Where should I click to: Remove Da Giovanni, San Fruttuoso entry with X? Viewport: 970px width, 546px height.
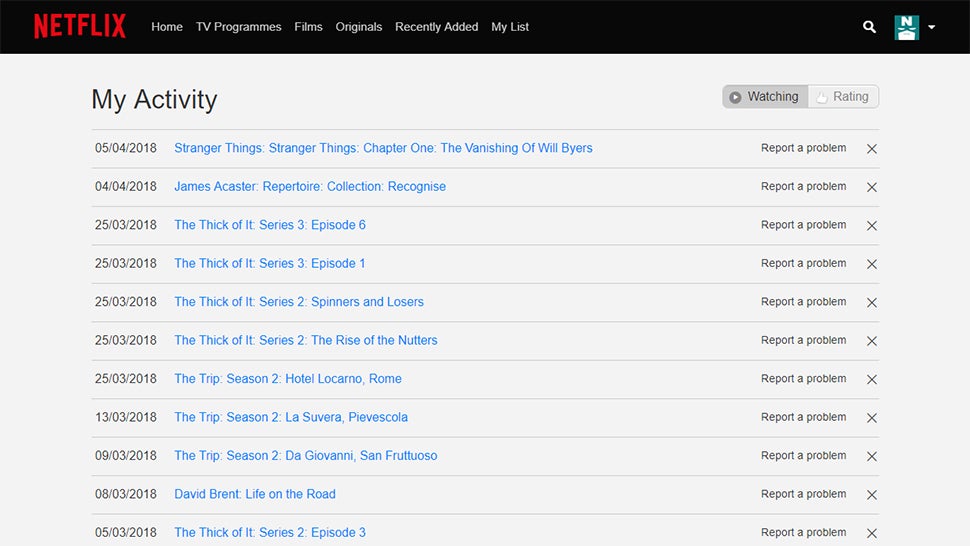[872, 456]
